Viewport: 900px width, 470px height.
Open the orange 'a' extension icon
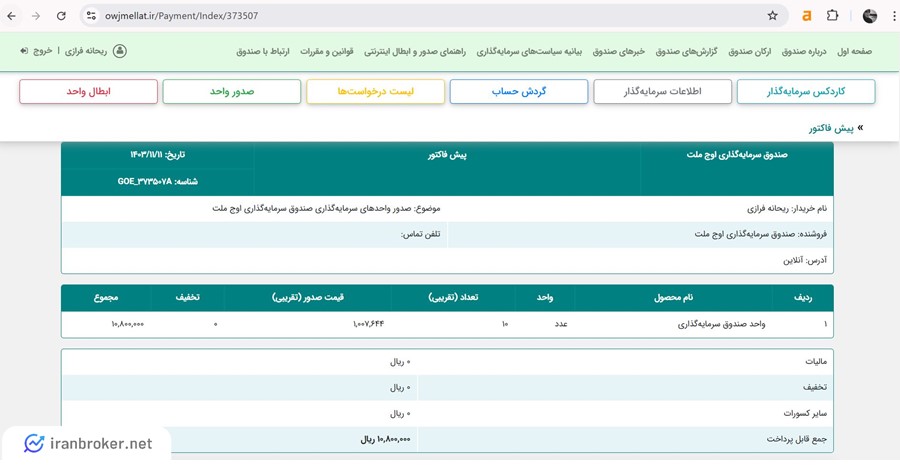[x=806, y=16]
